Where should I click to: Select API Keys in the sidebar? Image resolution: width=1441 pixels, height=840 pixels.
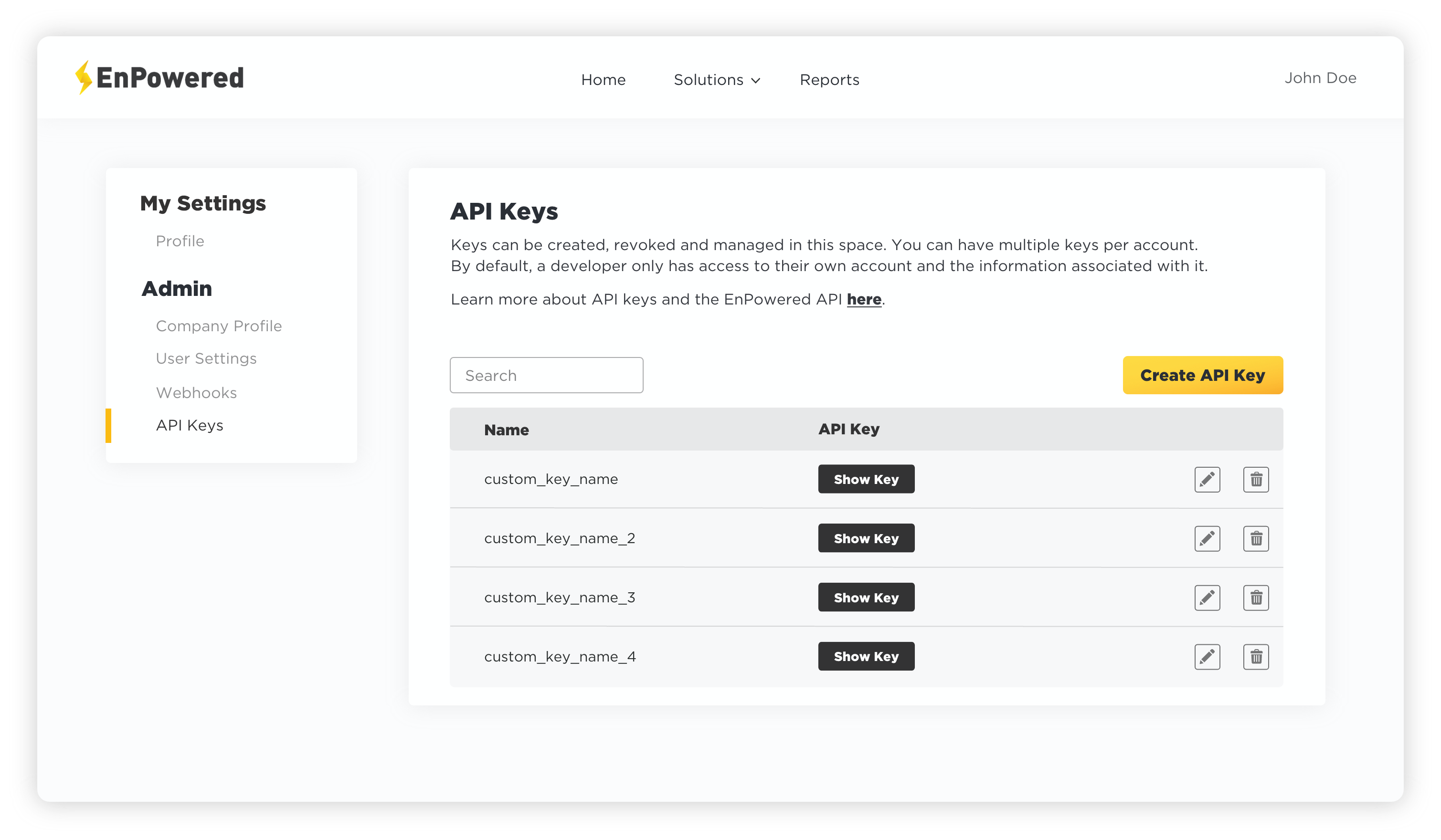coord(189,426)
